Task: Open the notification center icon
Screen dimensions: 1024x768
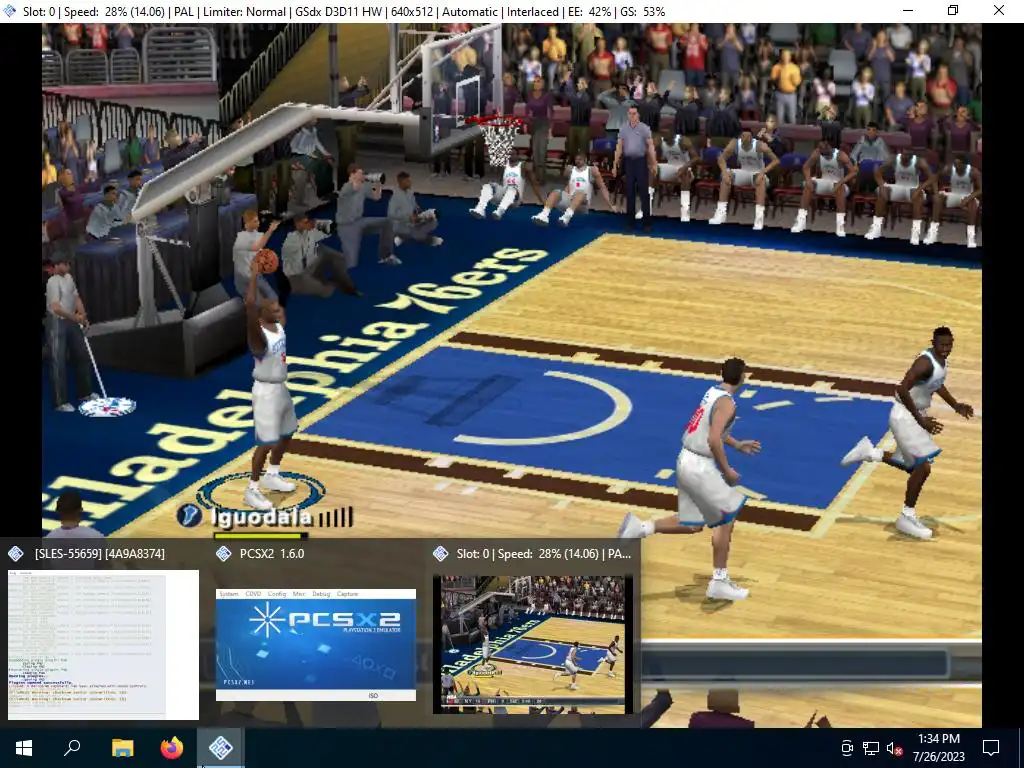Action: (x=991, y=748)
